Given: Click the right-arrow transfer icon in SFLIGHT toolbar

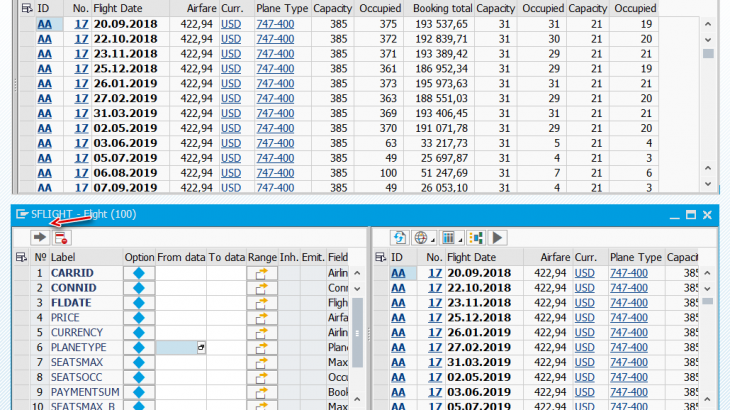Looking at the screenshot, I should [40, 238].
